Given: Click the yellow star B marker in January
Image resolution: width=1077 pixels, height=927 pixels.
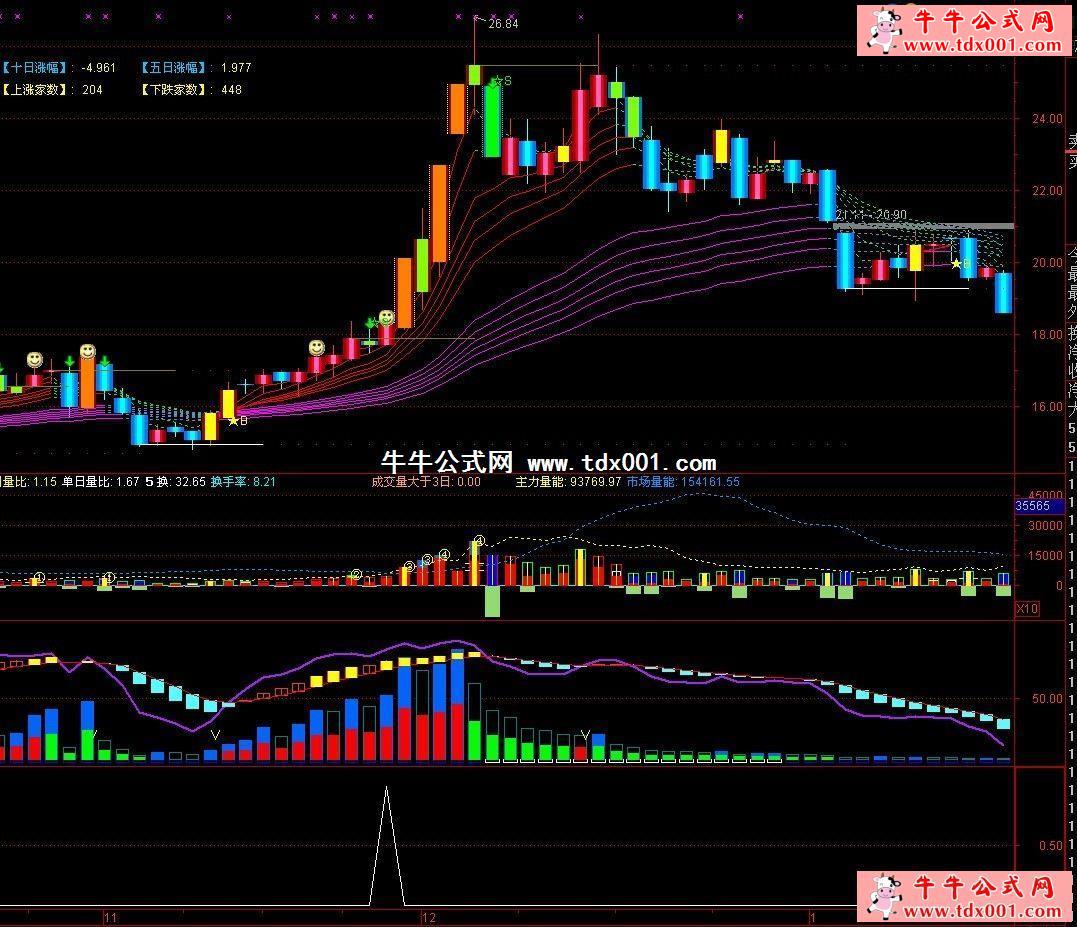Looking at the screenshot, I should tap(960, 264).
